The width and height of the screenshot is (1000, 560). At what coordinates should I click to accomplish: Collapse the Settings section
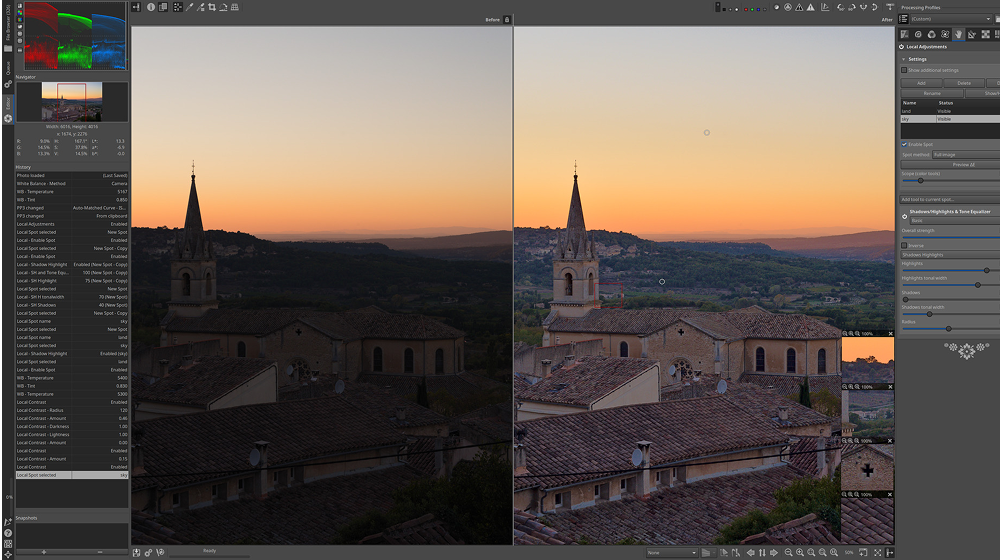point(904,59)
